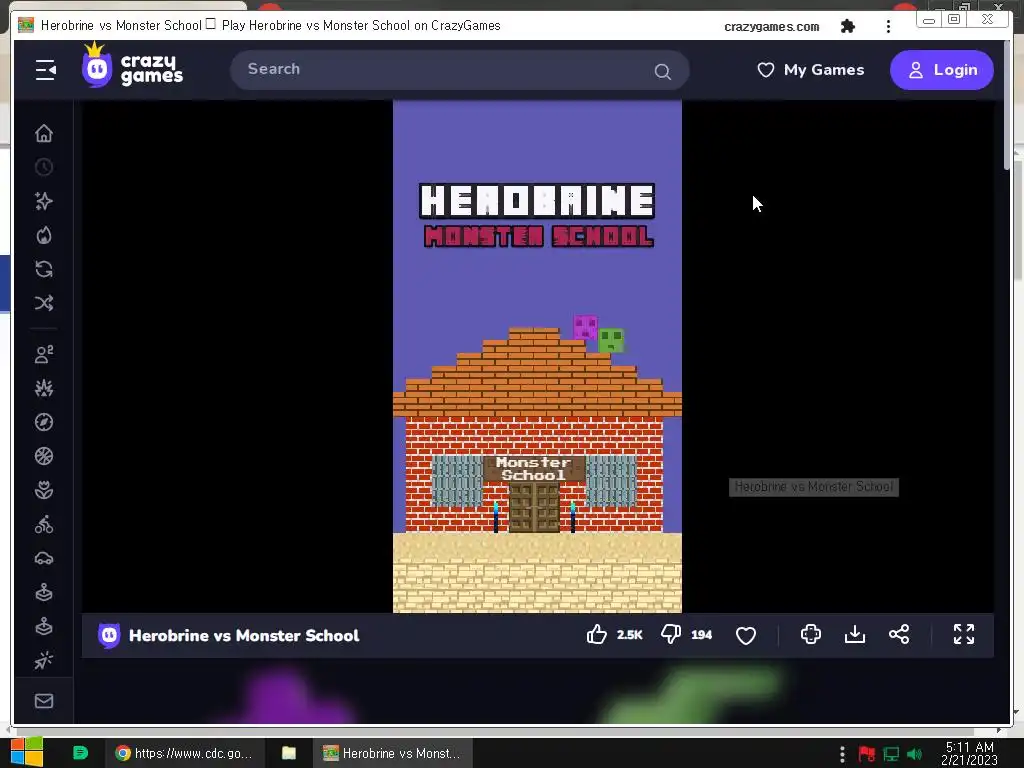Viewport: 1024px width, 768px height.
Task: Open the taskbar clock 5:11 AM
Action: 969,753
